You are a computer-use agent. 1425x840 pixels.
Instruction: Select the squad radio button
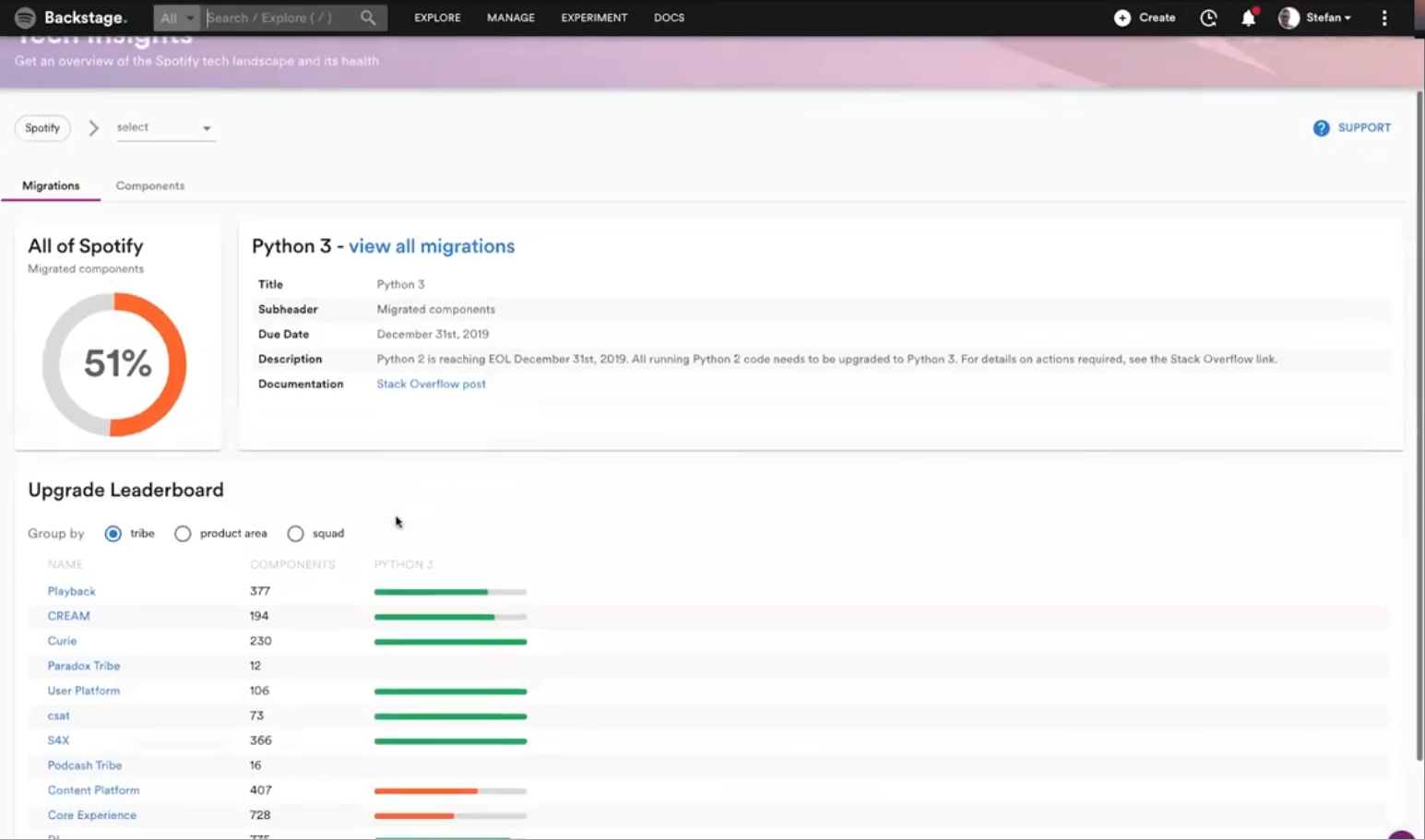point(295,534)
